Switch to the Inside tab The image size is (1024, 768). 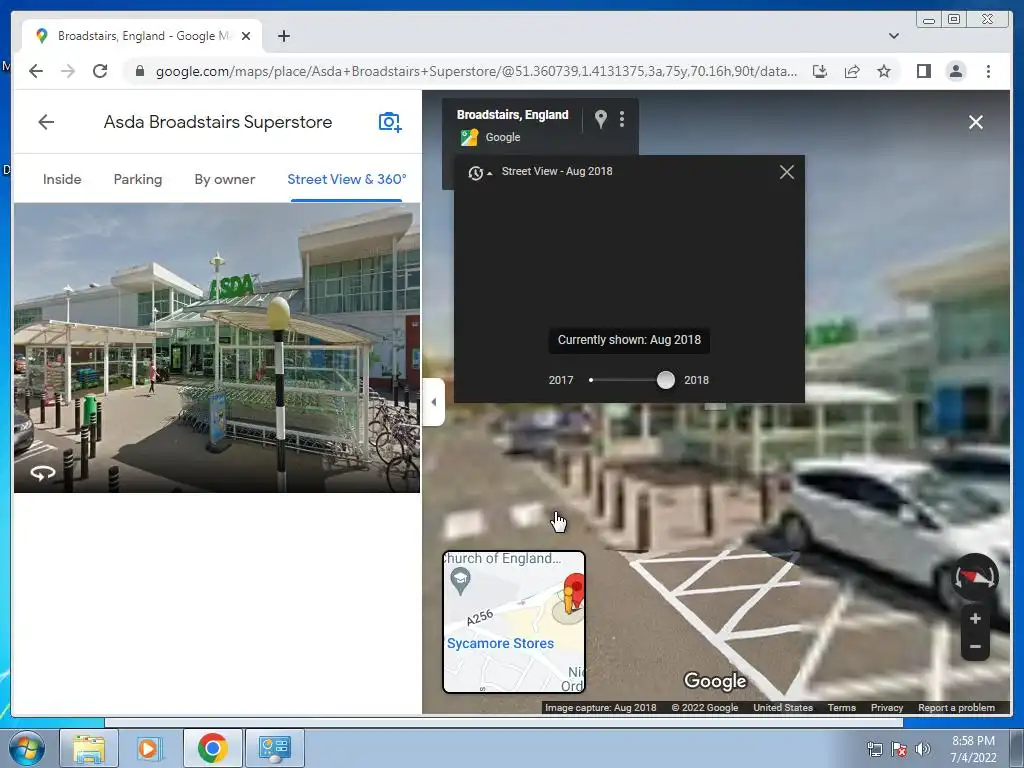click(x=62, y=179)
